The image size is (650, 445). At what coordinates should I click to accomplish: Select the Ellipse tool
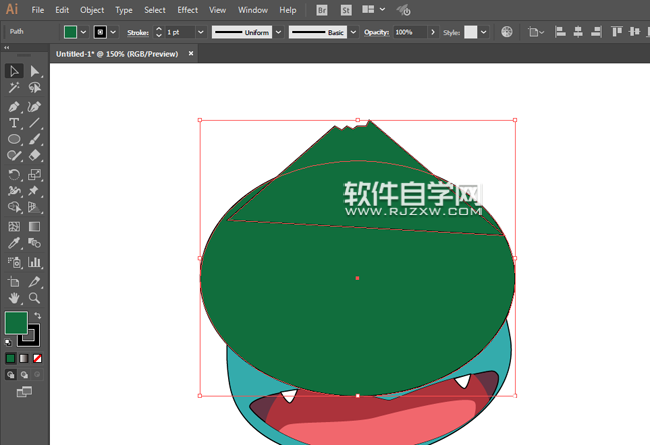(x=14, y=139)
